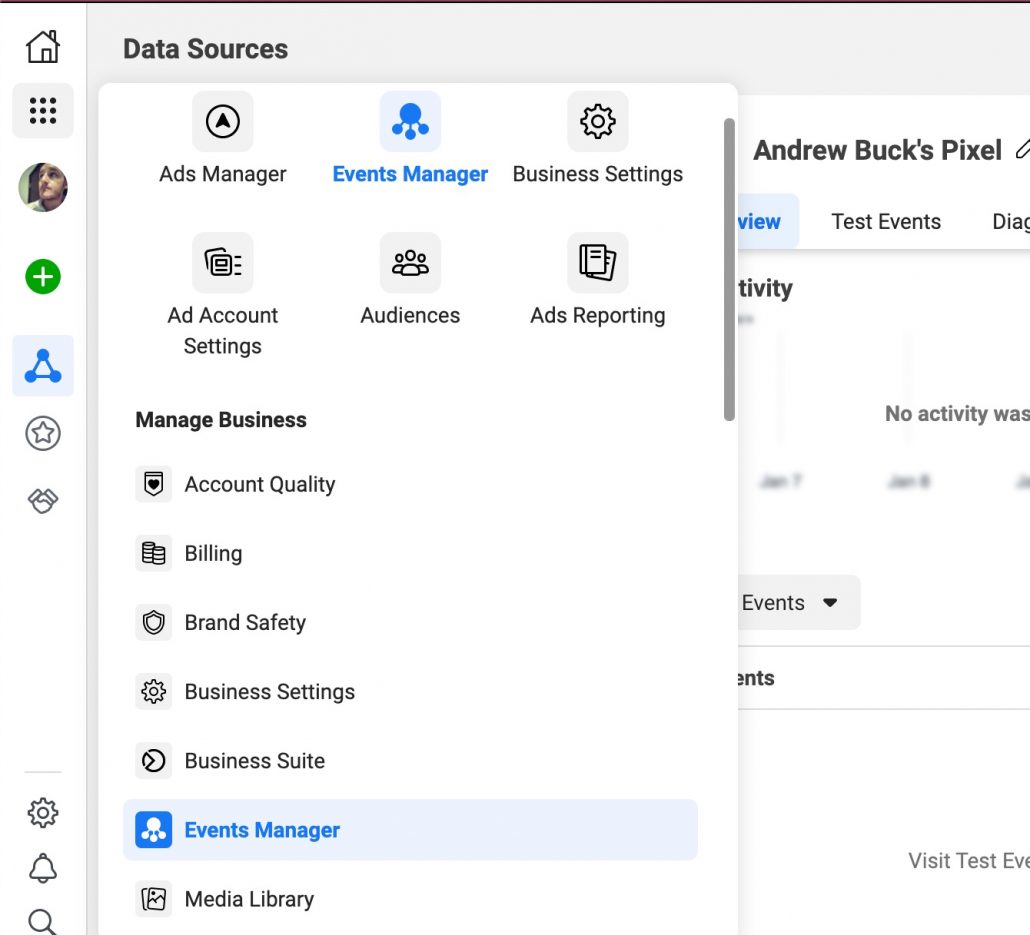Screen dimensions: 1030x935
Task: Open the nine-dot all tools grid
Action: click(x=43, y=110)
